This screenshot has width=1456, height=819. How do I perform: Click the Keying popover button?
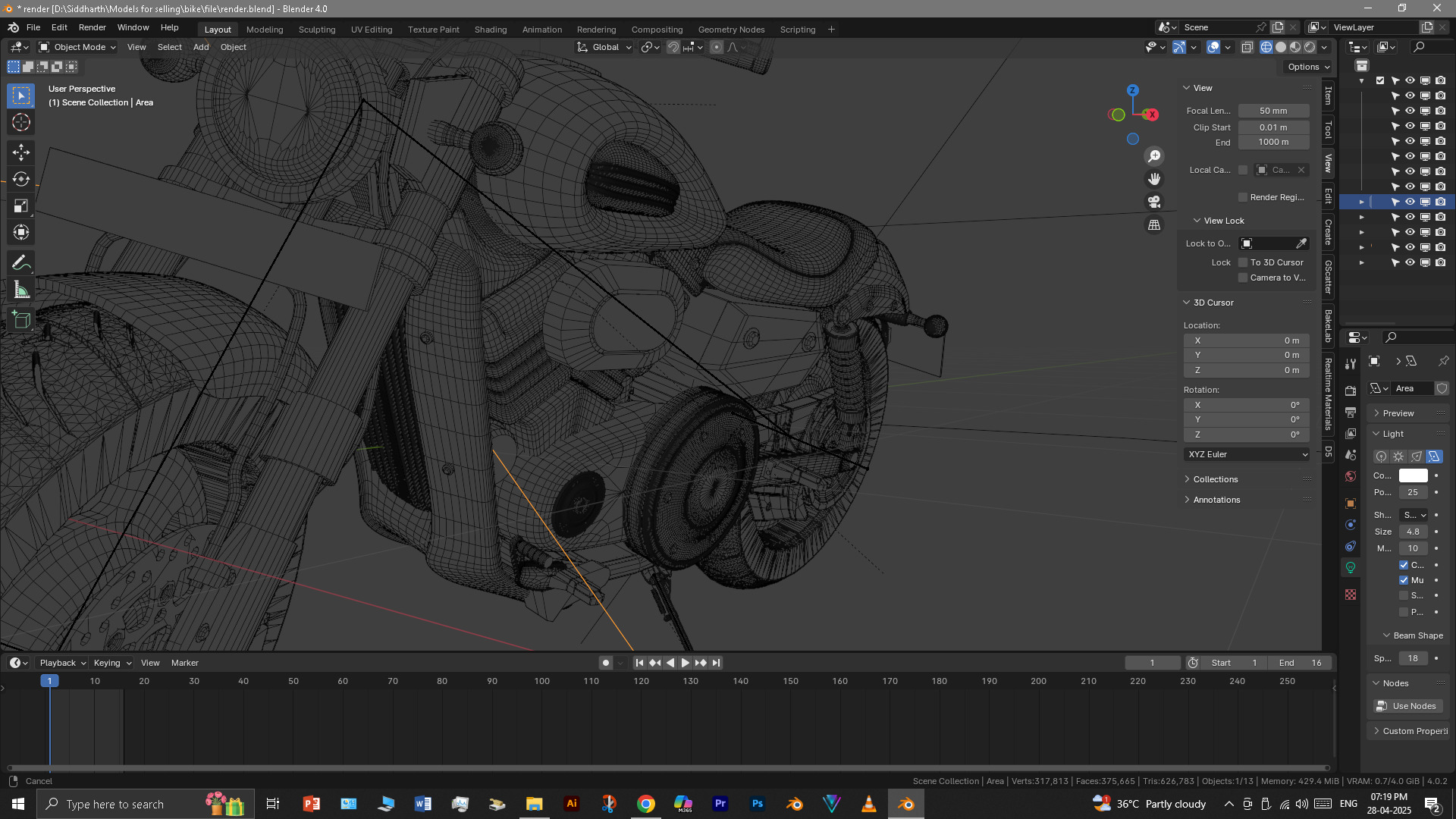pos(112,663)
